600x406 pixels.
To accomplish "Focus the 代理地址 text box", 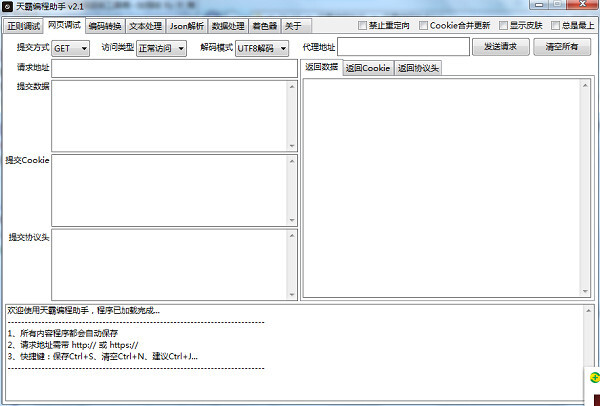I will 403,47.
